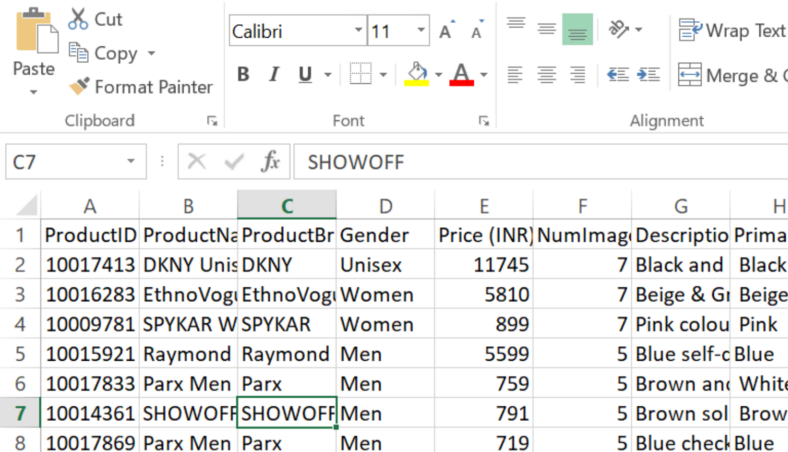
Task: Select column G header
Action: pyautogui.click(x=681, y=206)
